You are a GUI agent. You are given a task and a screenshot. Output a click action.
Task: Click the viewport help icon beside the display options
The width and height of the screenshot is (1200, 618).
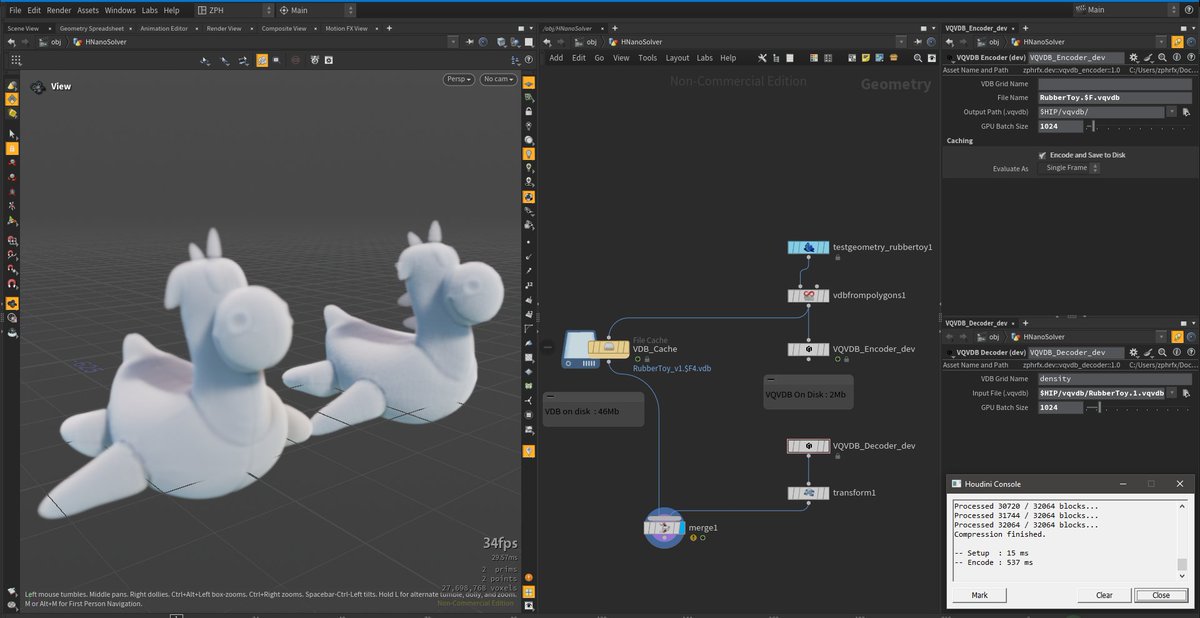coord(528,59)
